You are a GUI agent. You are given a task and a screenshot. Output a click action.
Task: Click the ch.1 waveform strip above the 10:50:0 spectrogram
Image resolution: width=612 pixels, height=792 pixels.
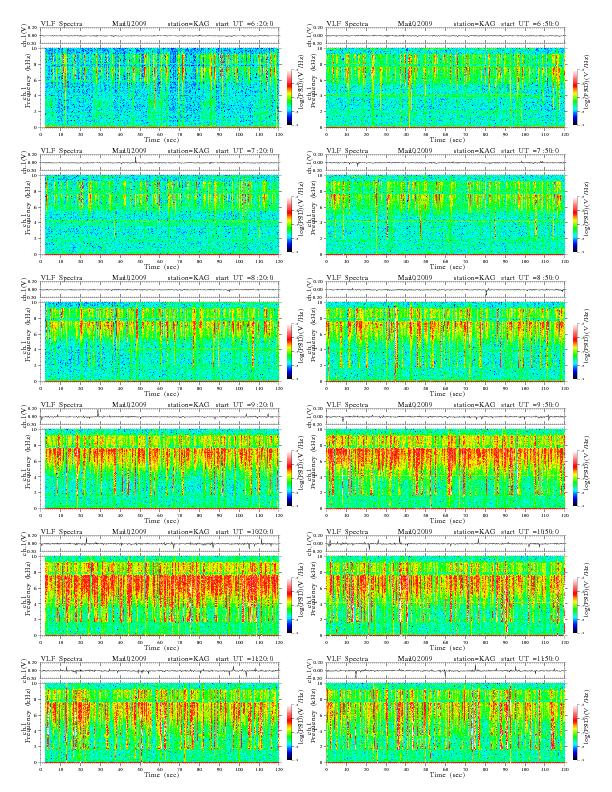click(x=445, y=544)
